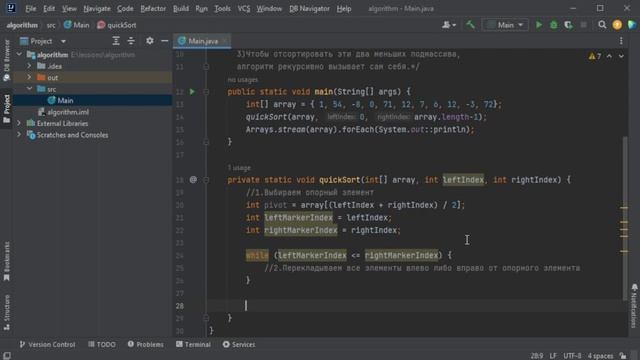Click the grey Stop button in the run toolbar
The width and height of the screenshot is (640, 360).
[x=583, y=25]
